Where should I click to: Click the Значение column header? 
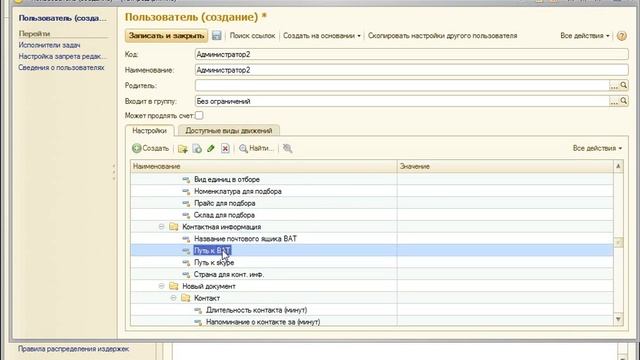tap(505, 166)
